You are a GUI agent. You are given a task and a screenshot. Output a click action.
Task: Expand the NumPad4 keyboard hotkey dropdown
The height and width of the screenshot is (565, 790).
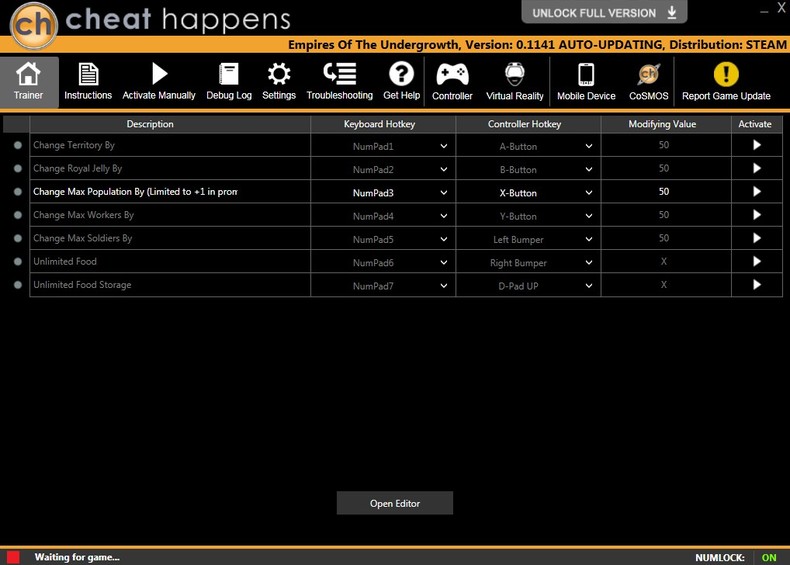[443, 216]
